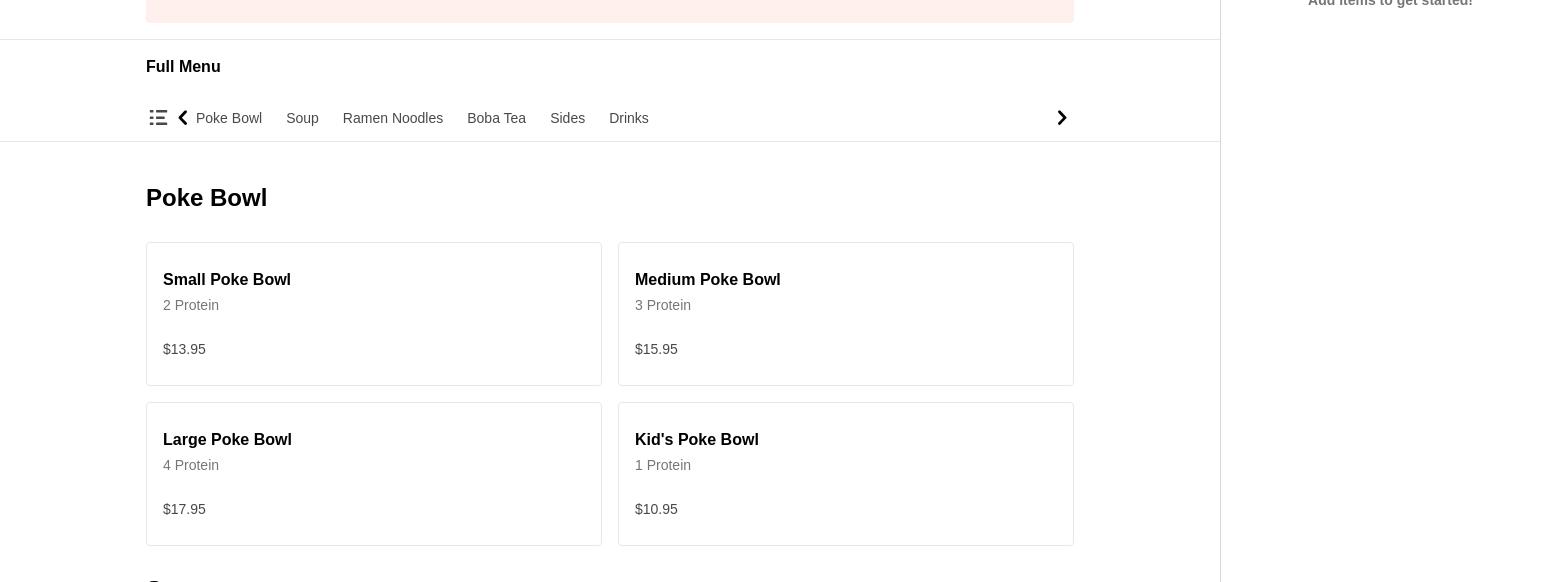Click the "Add items to get started" cart text
This screenshot has height=582, width=1560.
(x=1390, y=3)
